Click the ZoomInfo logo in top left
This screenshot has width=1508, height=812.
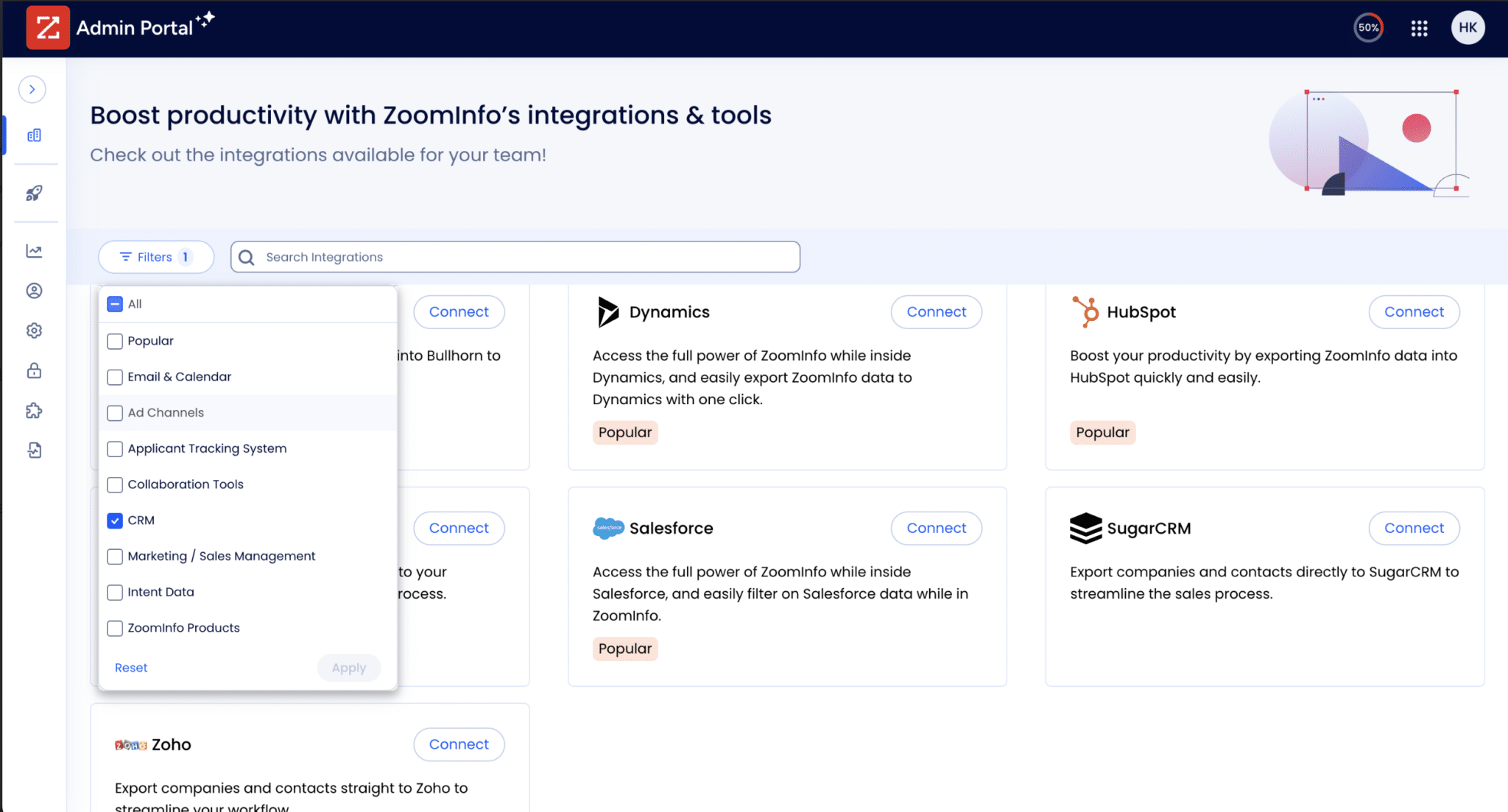pos(47,27)
